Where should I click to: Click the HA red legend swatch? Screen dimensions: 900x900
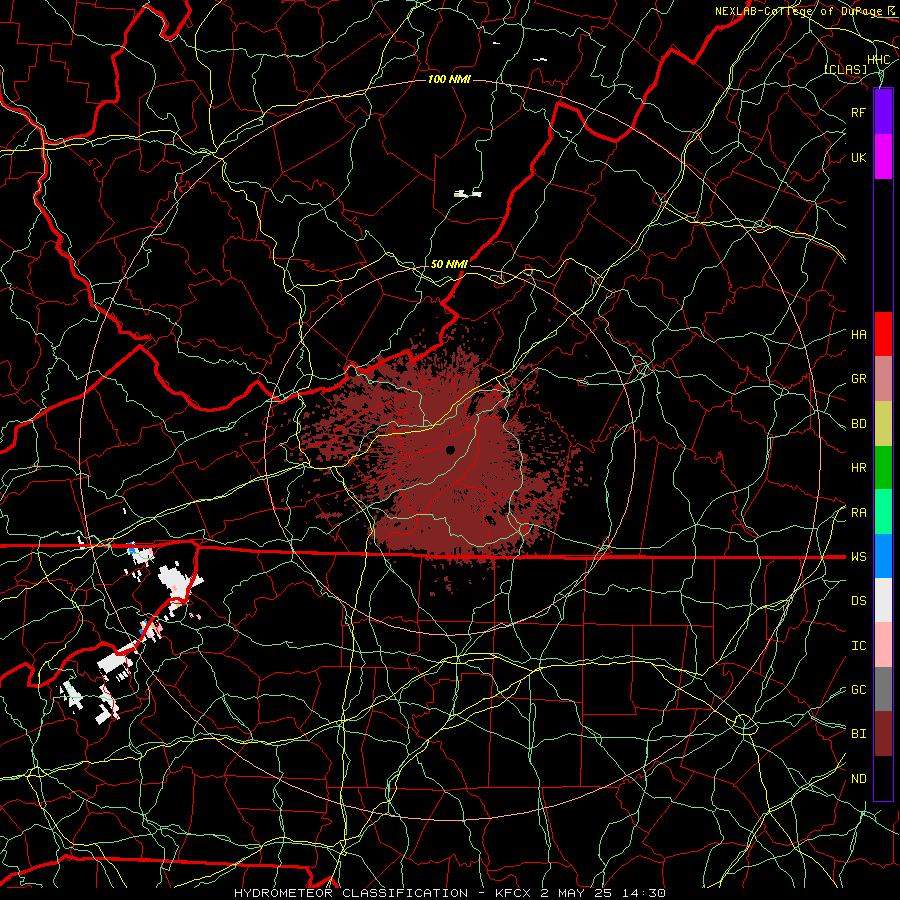pos(883,334)
